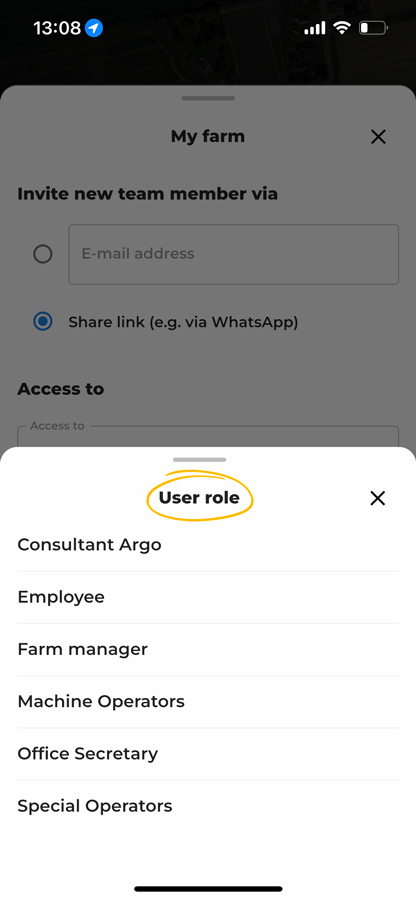Select Office Secretary as user role
416x900 pixels.
208,754
